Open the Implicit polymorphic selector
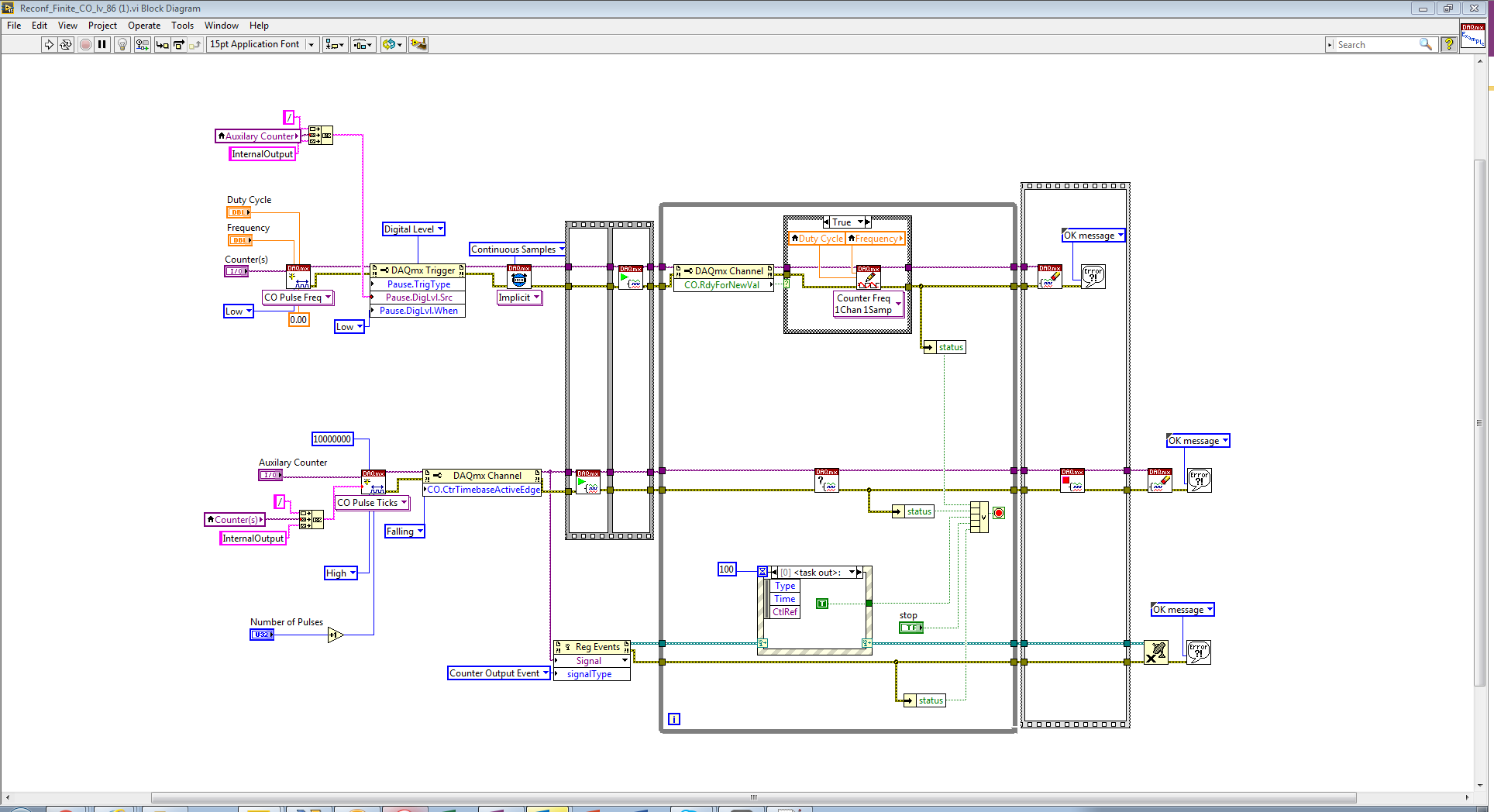 click(x=519, y=298)
